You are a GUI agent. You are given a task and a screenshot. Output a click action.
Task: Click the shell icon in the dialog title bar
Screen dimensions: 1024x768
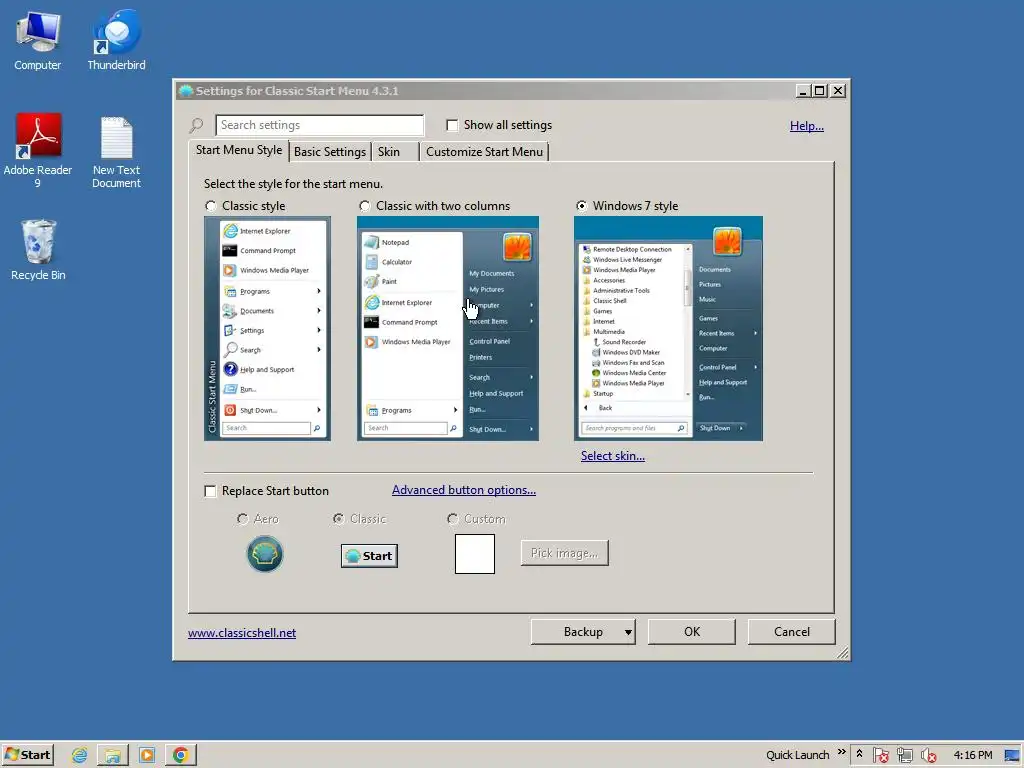[186, 91]
